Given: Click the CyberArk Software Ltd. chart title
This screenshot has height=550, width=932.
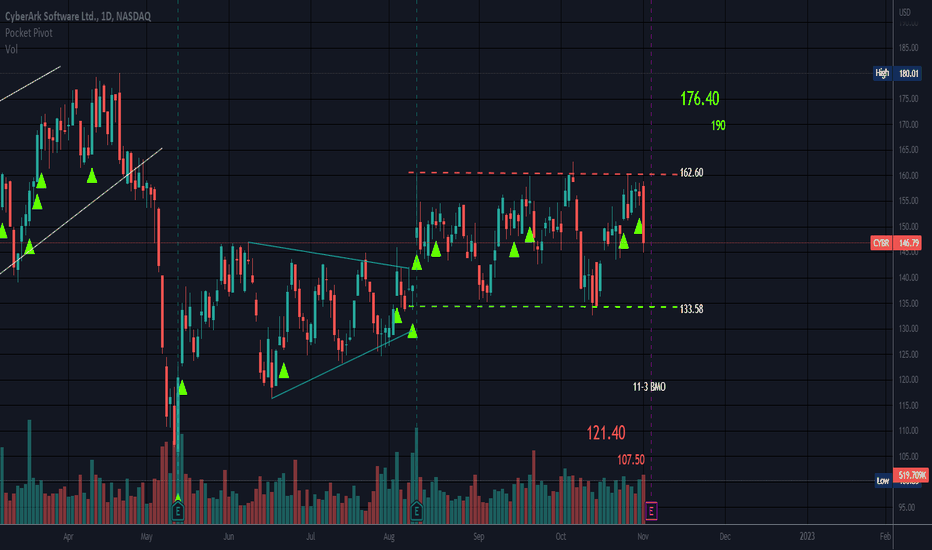Looking at the screenshot, I should (x=78, y=16).
